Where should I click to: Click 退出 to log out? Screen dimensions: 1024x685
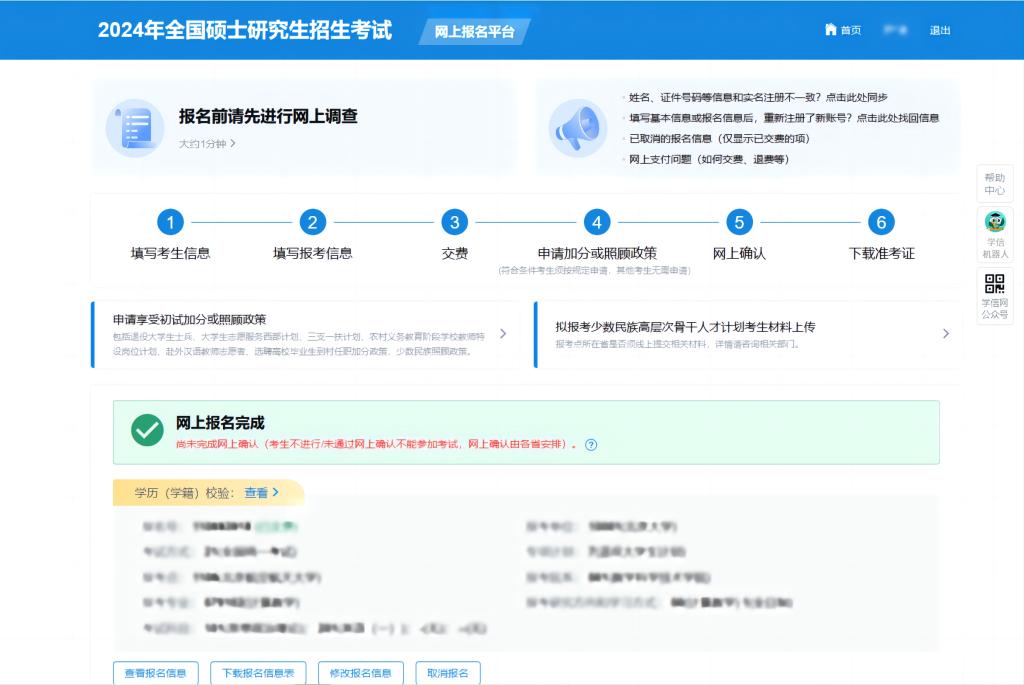[940, 31]
